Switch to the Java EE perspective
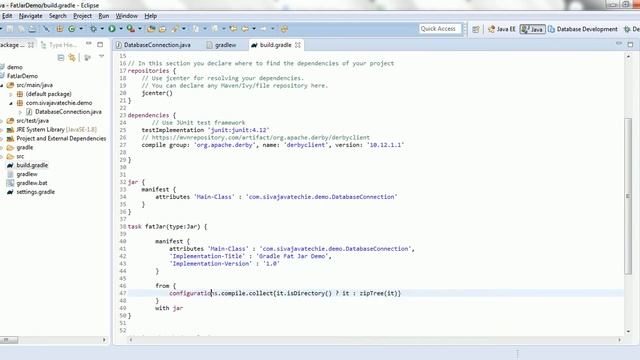The width and height of the screenshot is (640, 360). [502, 29]
